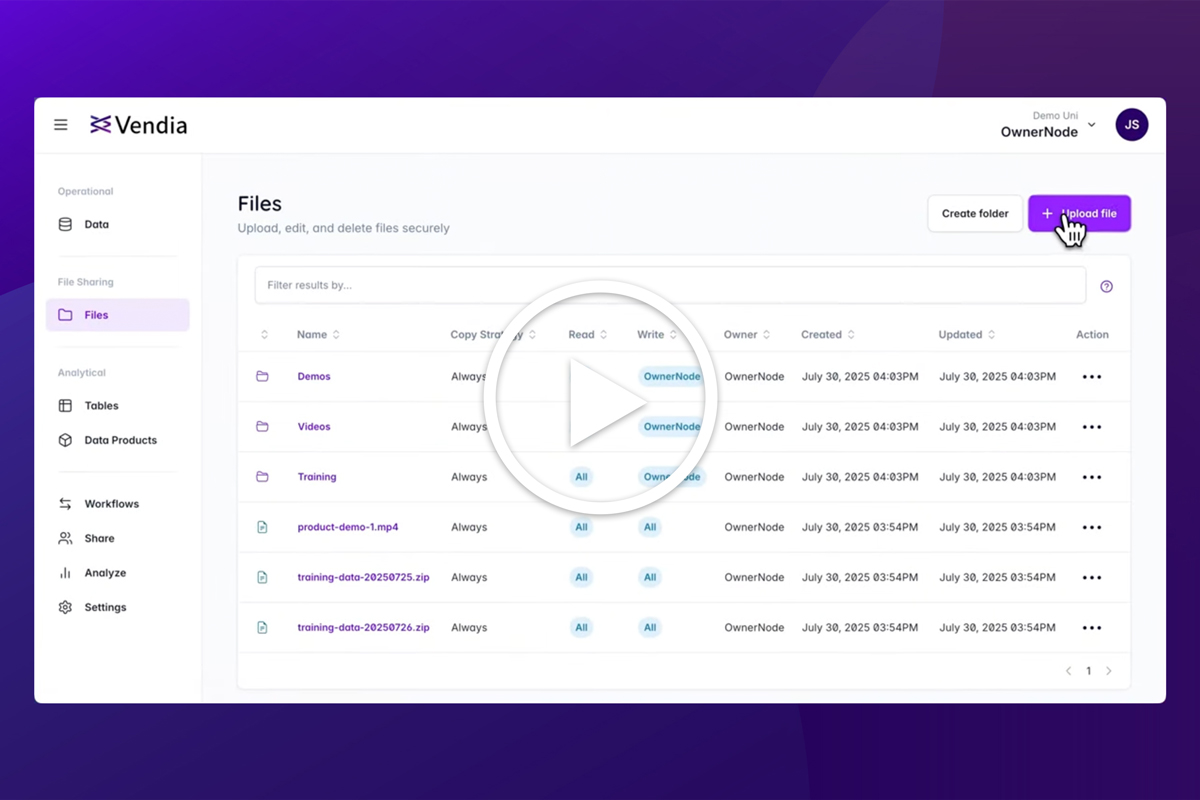Click the All read badge for training-data-20250725.zip

581,577
